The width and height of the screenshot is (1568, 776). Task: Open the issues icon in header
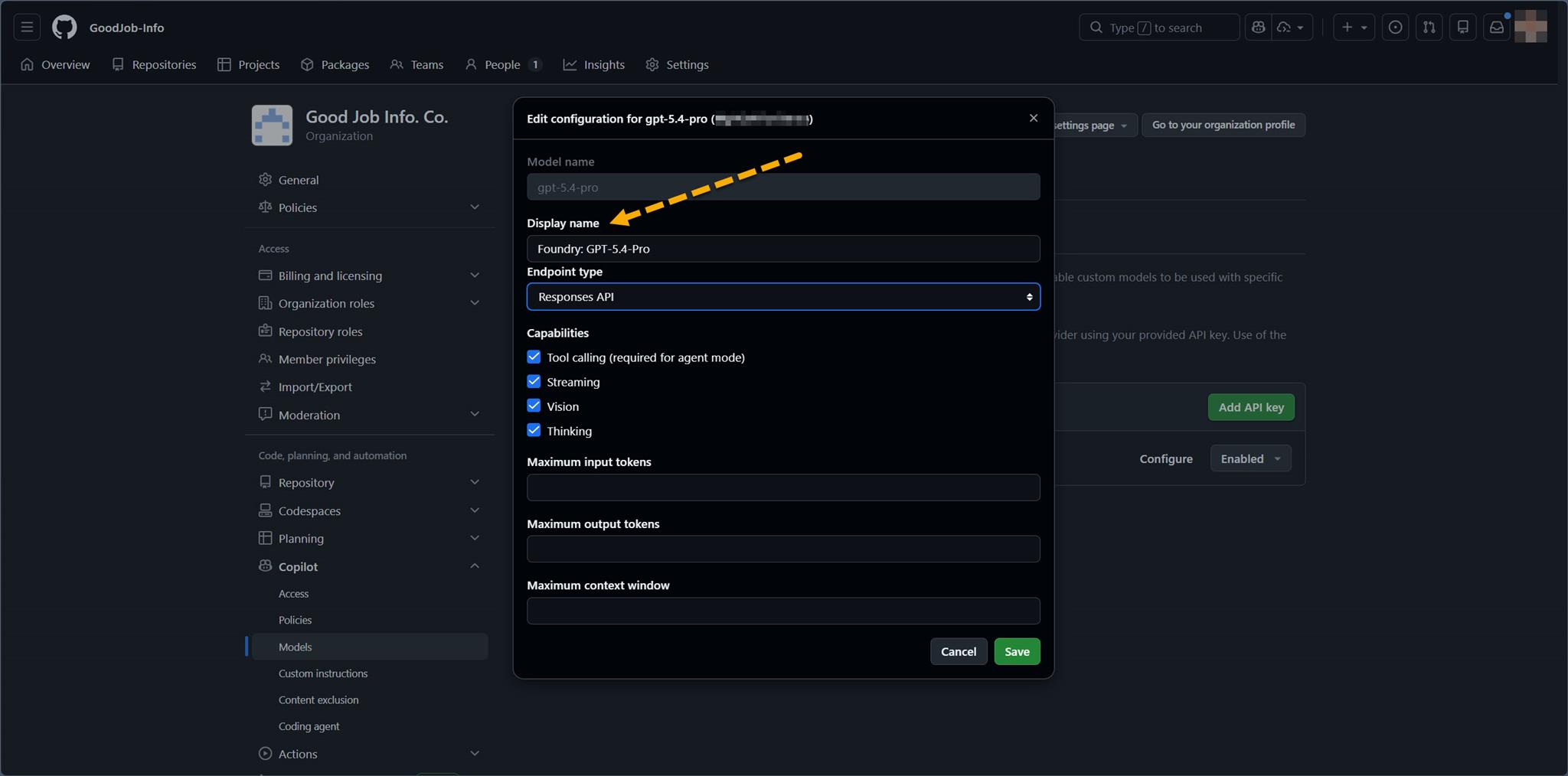pyautogui.click(x=1395, y=28)
